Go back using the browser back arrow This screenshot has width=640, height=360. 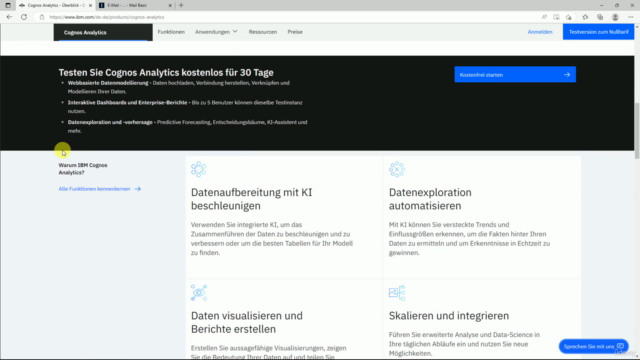click(9, 17)
